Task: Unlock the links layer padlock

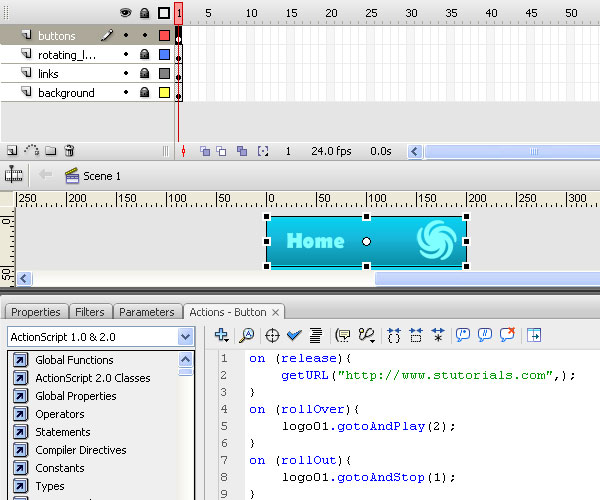Action: 144,73
